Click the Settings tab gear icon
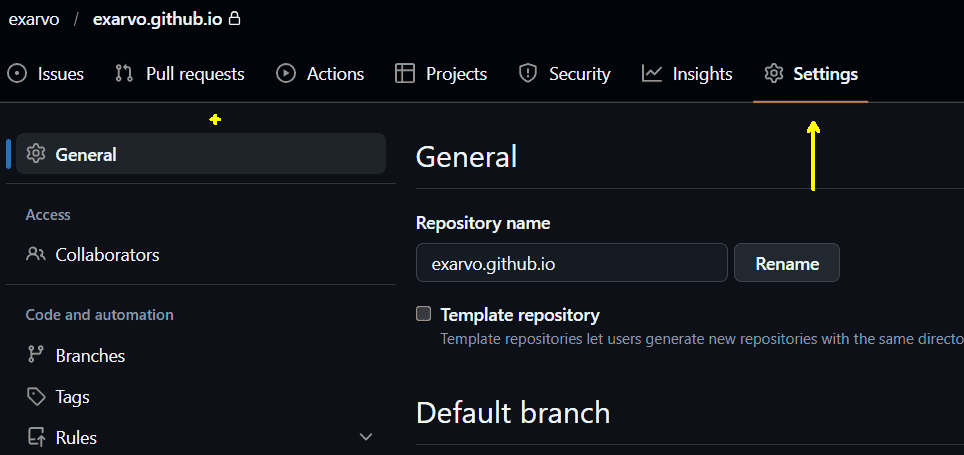This screenshot has width=964, height=455. point(773,74)
